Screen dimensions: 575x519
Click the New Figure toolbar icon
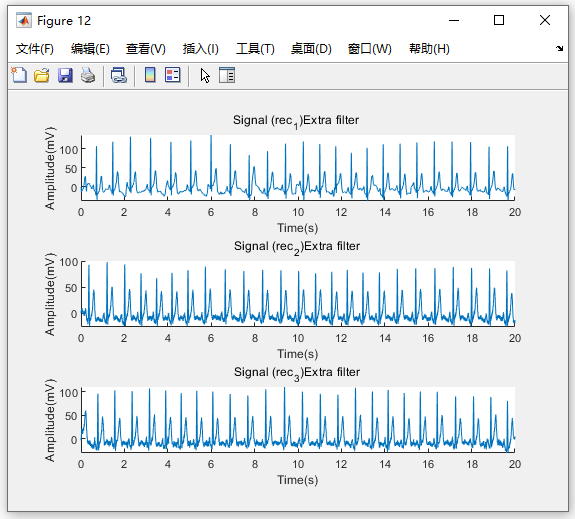19,75
